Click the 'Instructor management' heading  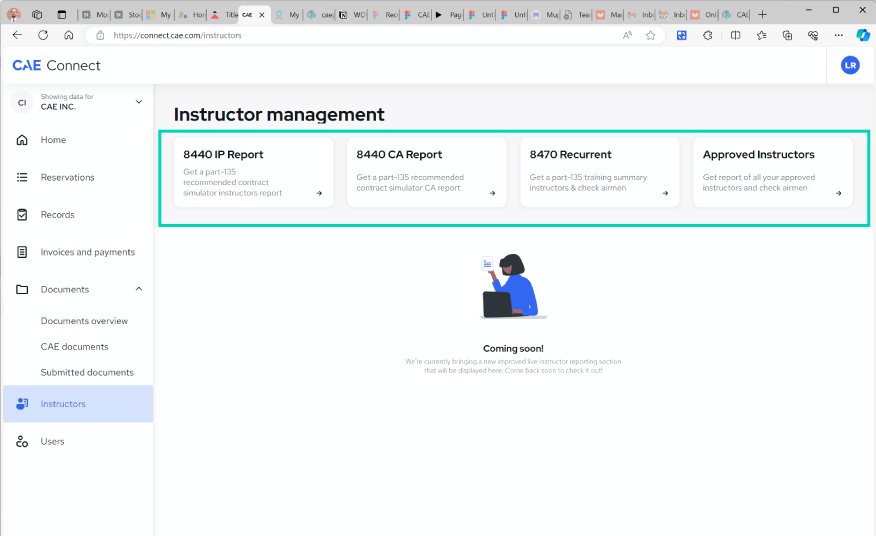279,115
